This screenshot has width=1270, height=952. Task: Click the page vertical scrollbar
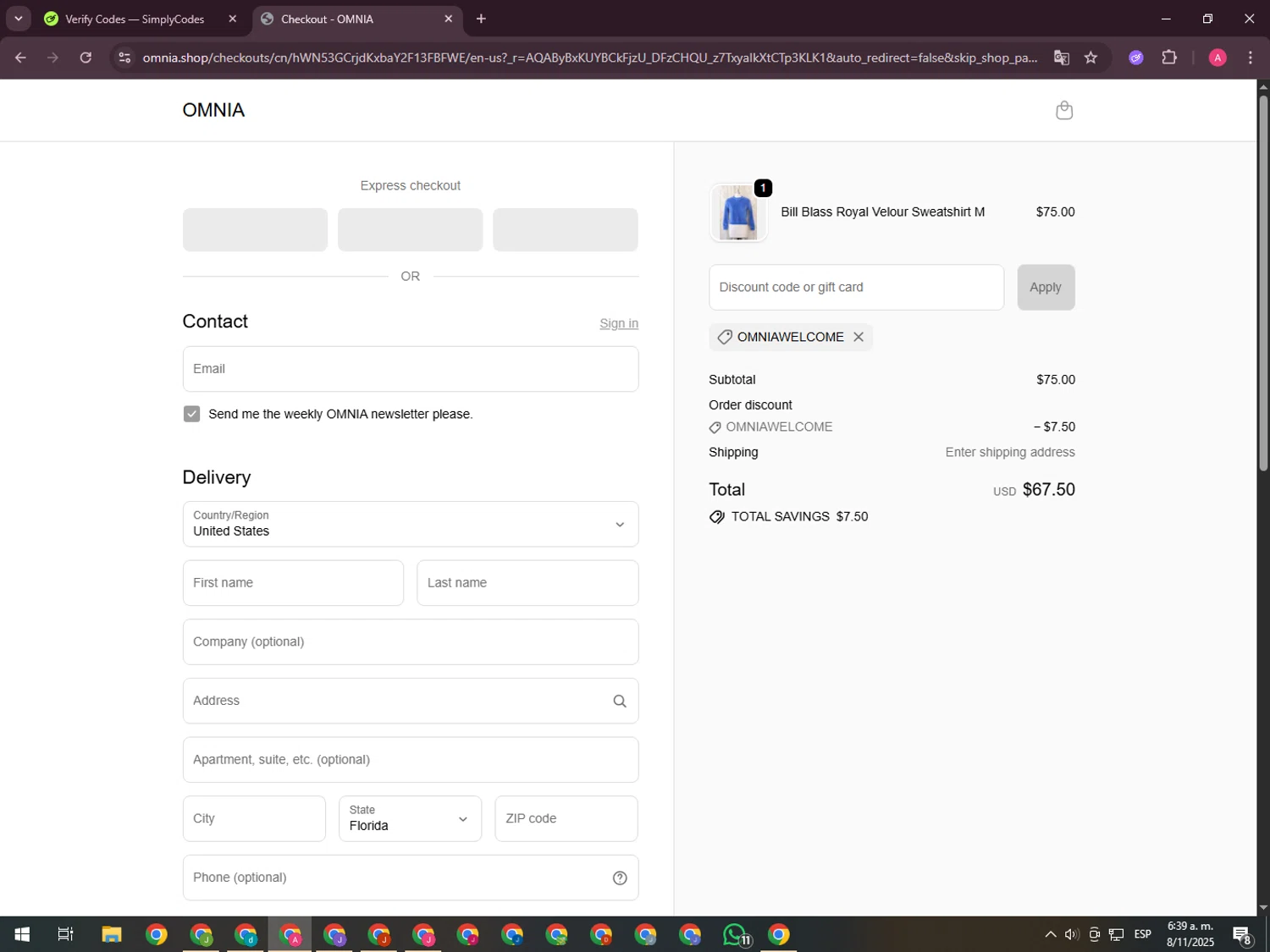coord(1263,283)
